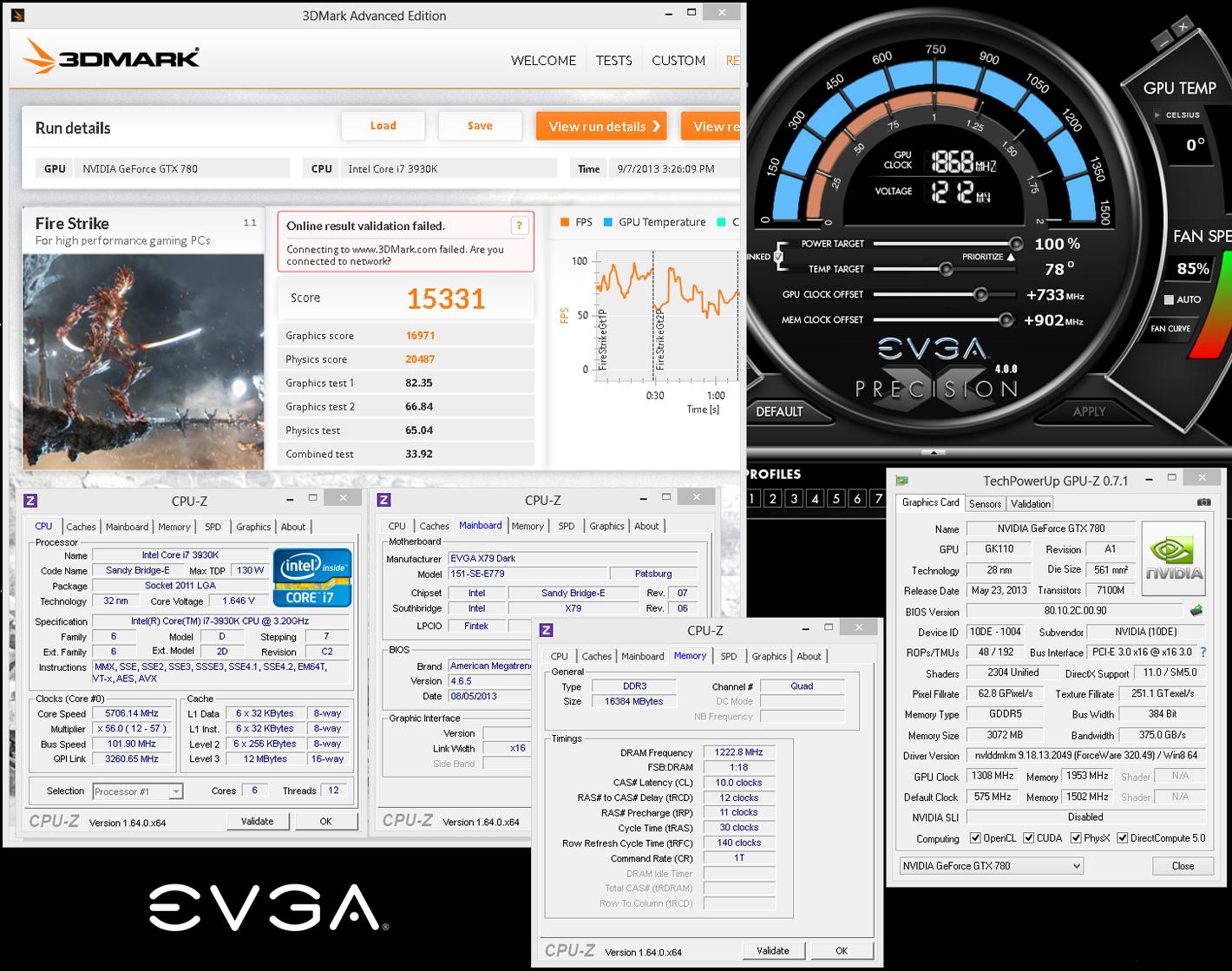Toggle the PhysX checkbox

tap(1076, 838)
